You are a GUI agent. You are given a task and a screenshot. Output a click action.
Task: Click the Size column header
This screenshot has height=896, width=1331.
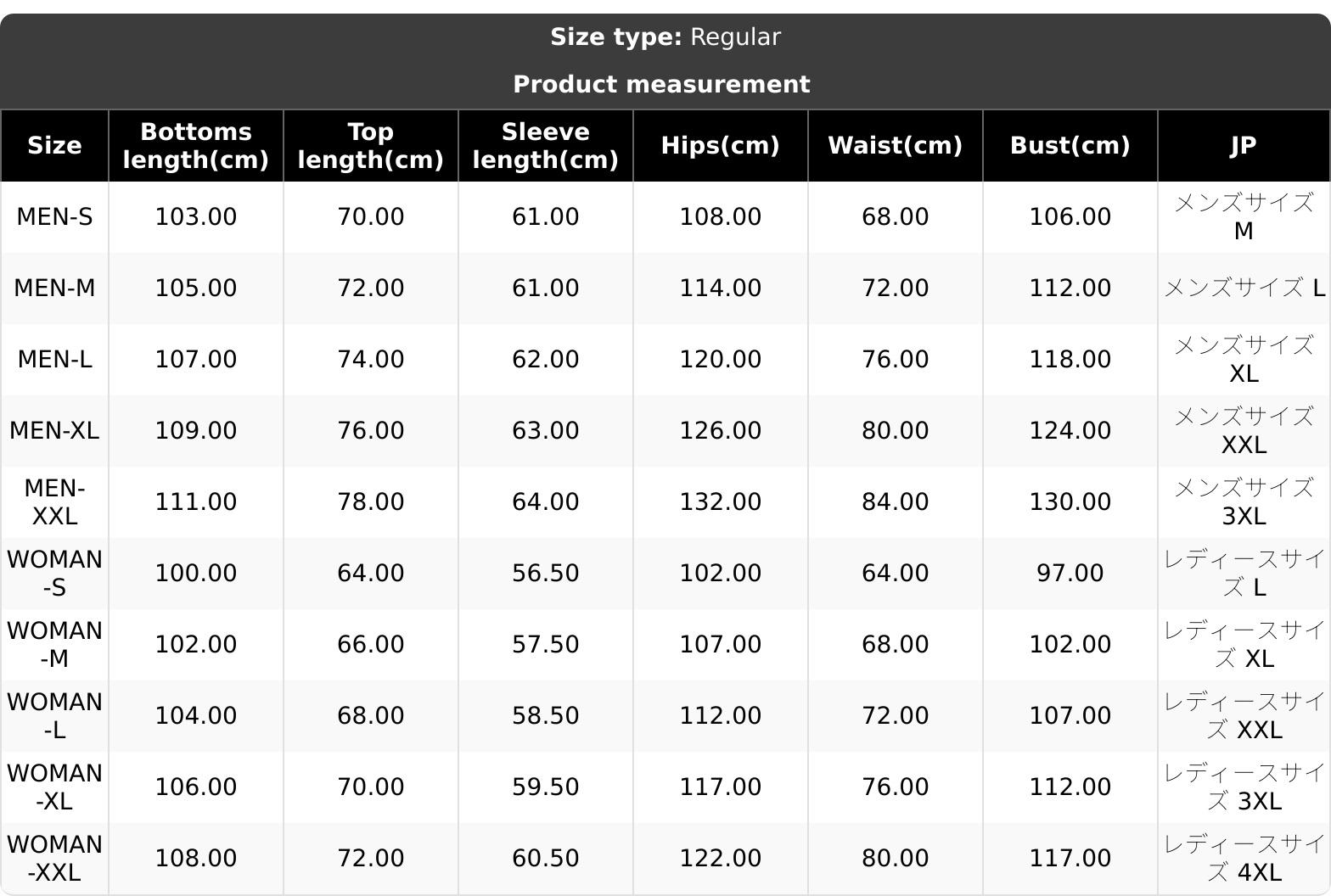tap(54, 145)
